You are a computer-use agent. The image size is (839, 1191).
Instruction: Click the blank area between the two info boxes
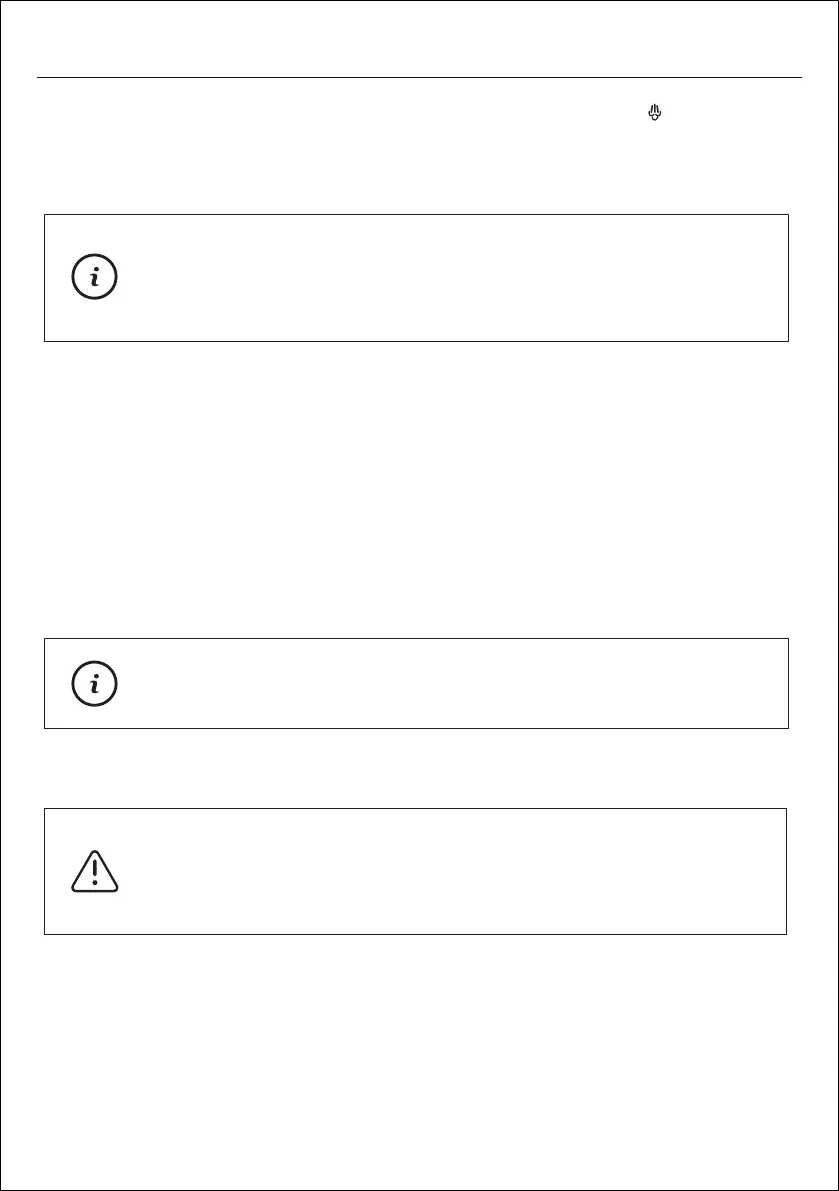(420, 490)
